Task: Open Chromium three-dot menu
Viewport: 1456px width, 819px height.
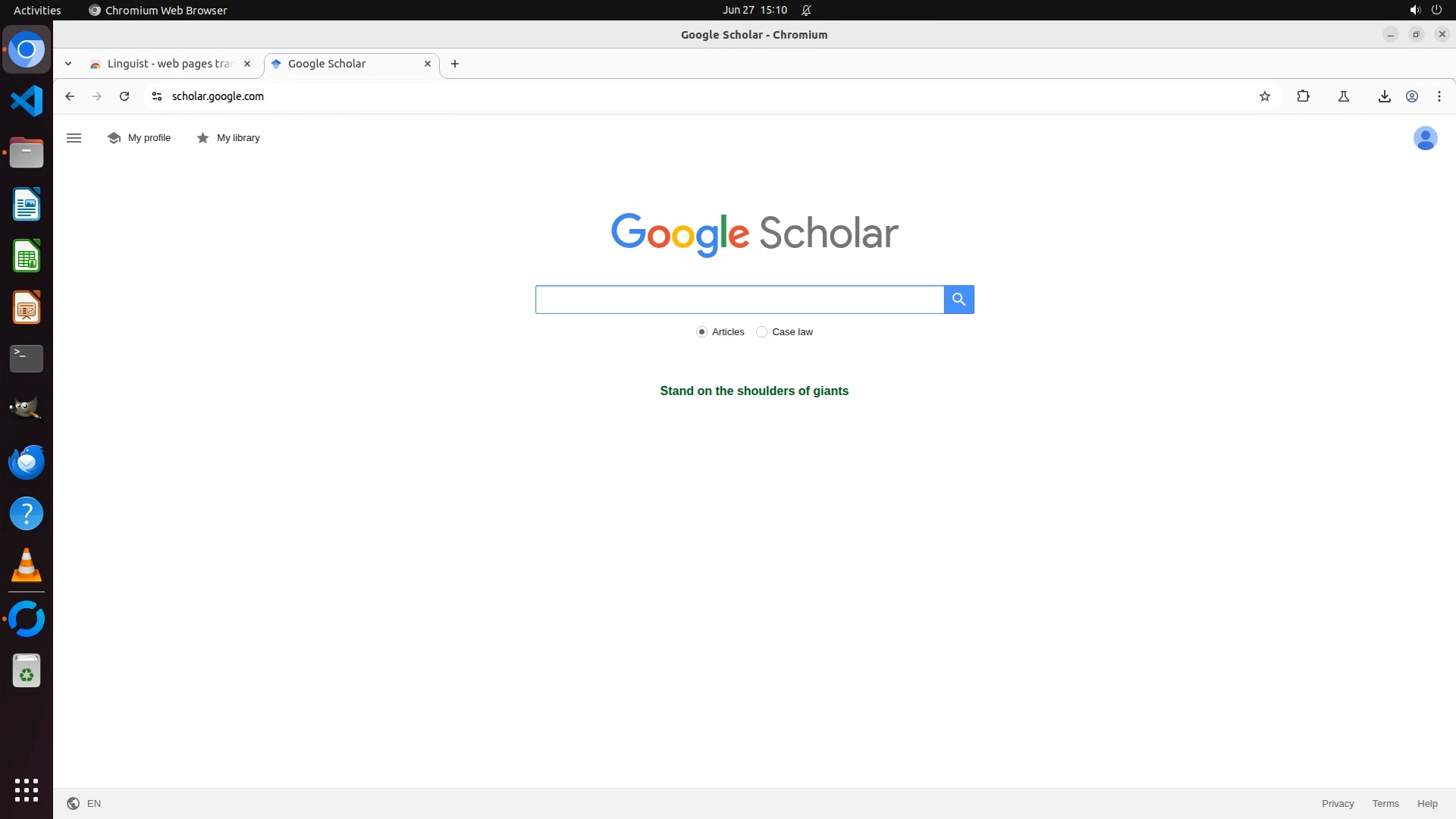Action: click(x=1439, y=96)
